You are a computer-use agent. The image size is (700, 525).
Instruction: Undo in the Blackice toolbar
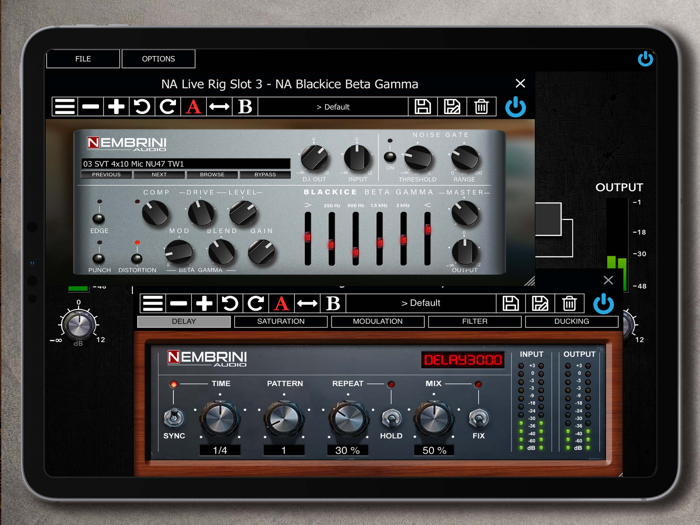(142, 107)
